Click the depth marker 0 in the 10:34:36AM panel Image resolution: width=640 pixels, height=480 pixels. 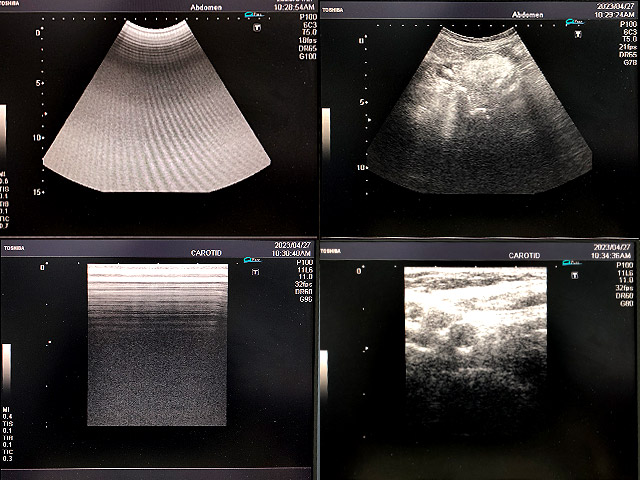coord(360,271)
